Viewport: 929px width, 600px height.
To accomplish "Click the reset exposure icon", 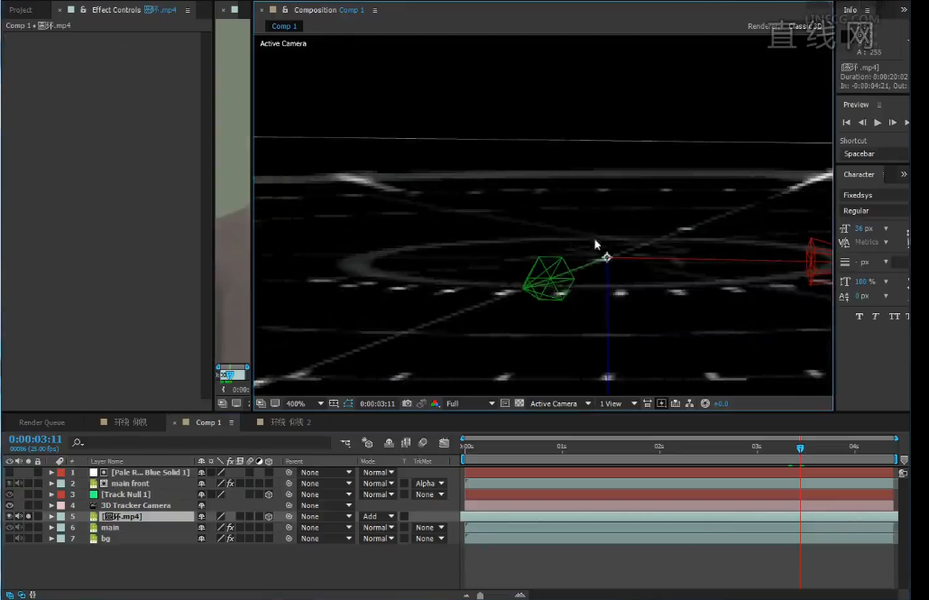I will coord(705,403).
